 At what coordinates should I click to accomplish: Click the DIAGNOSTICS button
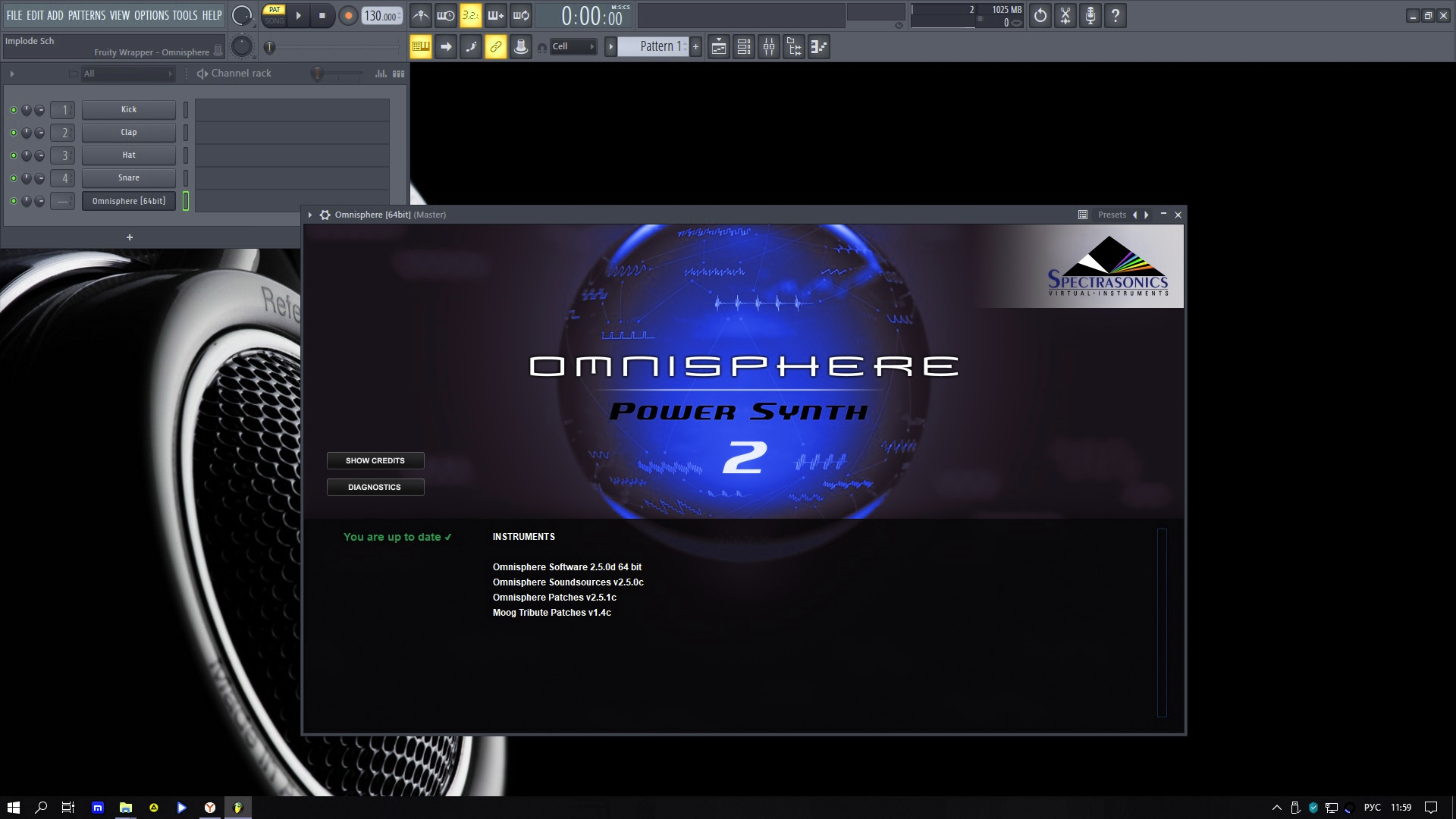tap(375, 488)
